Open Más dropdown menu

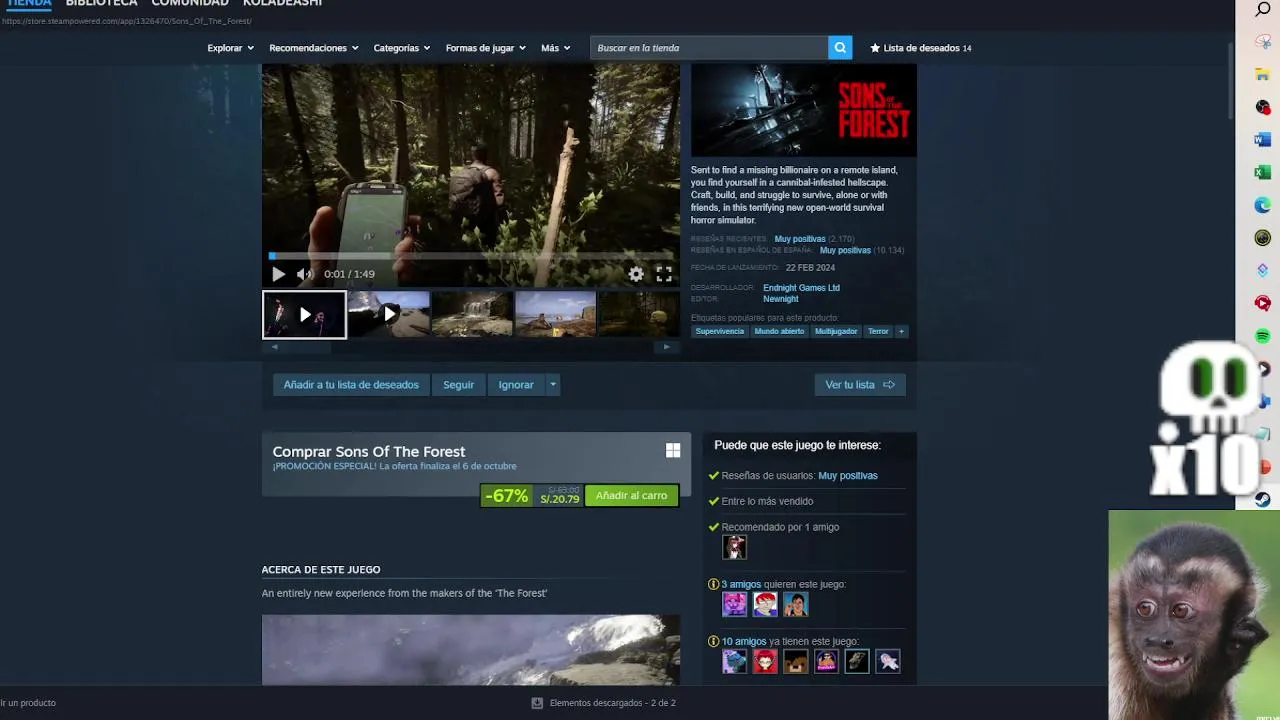(556, 48)
